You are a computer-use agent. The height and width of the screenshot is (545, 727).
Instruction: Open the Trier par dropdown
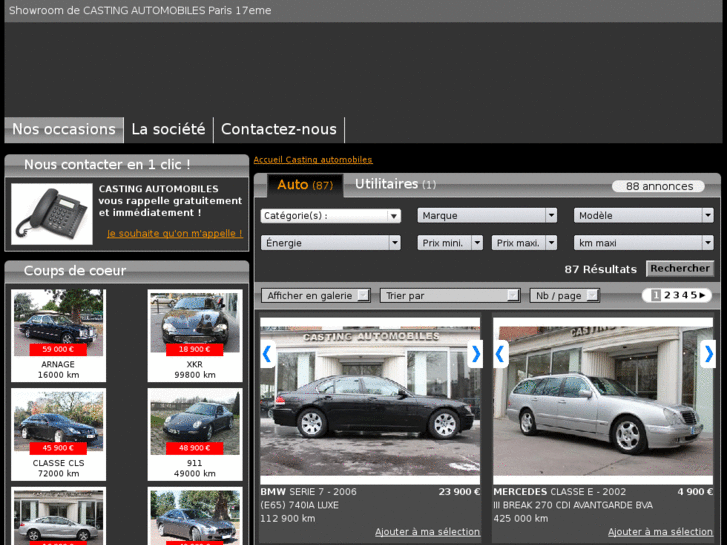coord(450,295)
